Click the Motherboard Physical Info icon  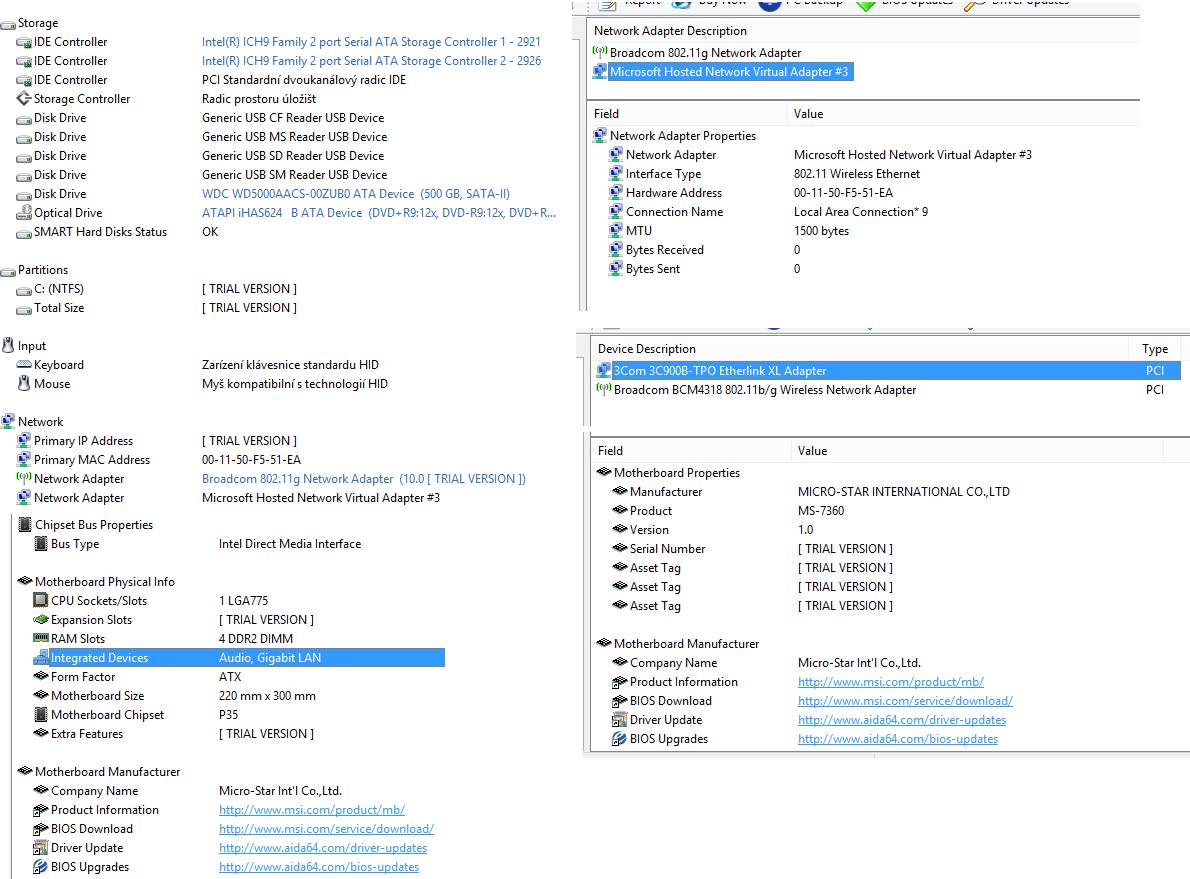tap(25, 581)
